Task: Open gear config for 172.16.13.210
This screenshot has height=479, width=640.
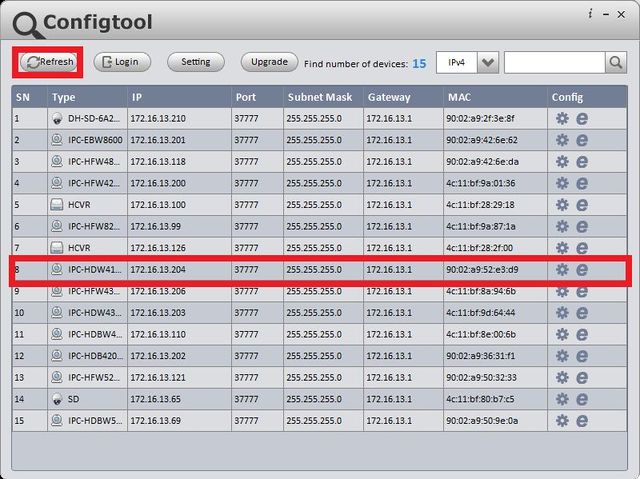Action: [562, 119]
